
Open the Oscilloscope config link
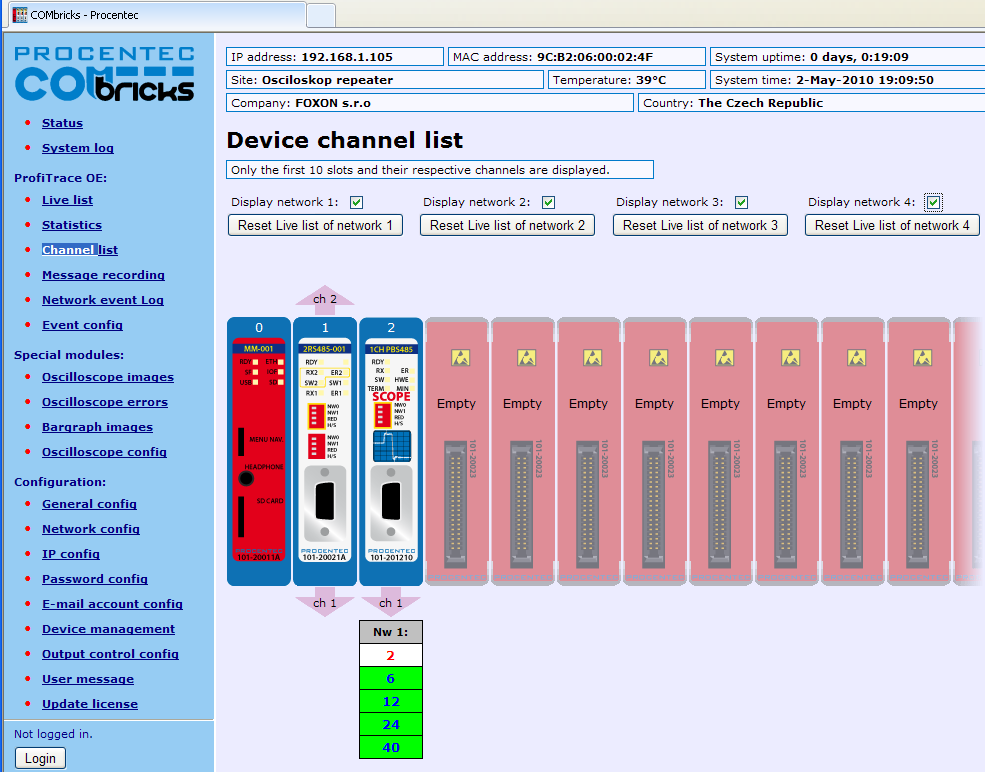point(104,452)
